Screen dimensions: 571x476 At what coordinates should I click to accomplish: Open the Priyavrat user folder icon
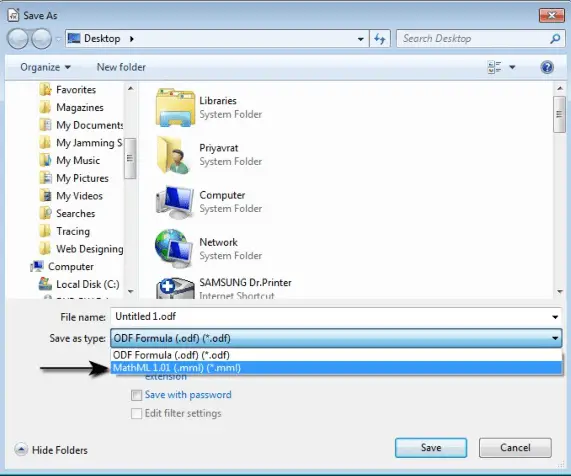(x=174, y=155)
